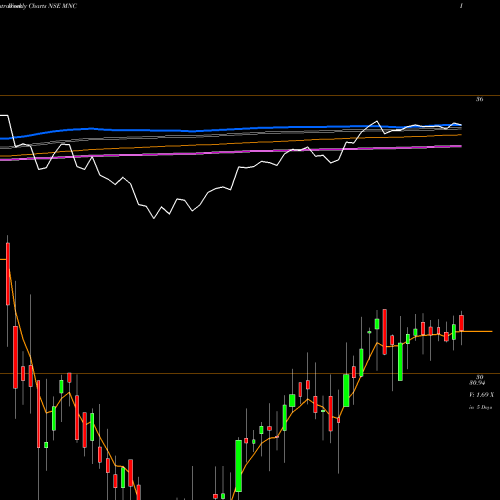500x500 pixels.
Task: Click the 'V: 1.69 N' volume text
Action: pyautogui.click(x=481, y=395)
